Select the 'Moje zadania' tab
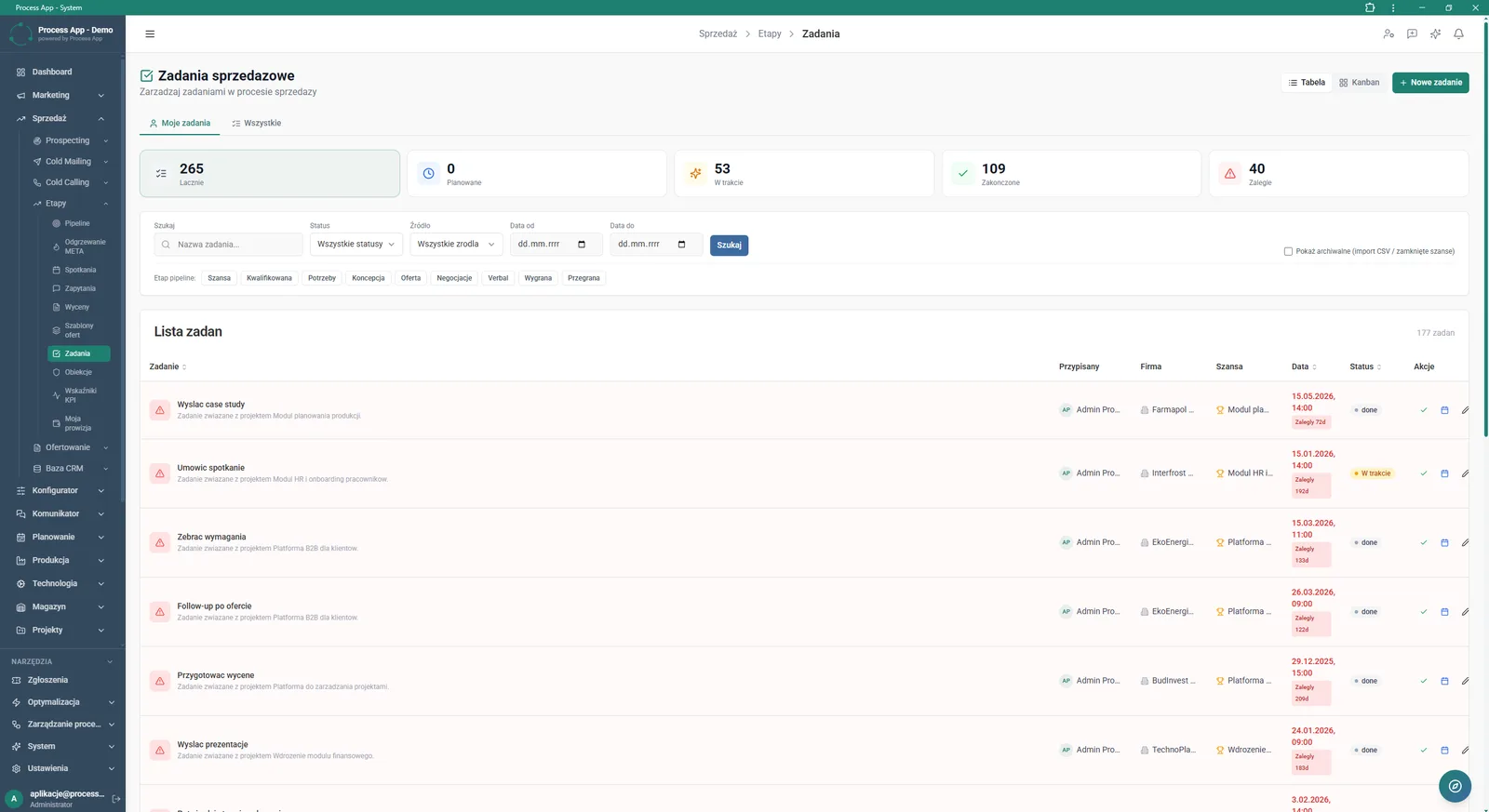The width and height of the screenshot is (1489, 812). 180,123
